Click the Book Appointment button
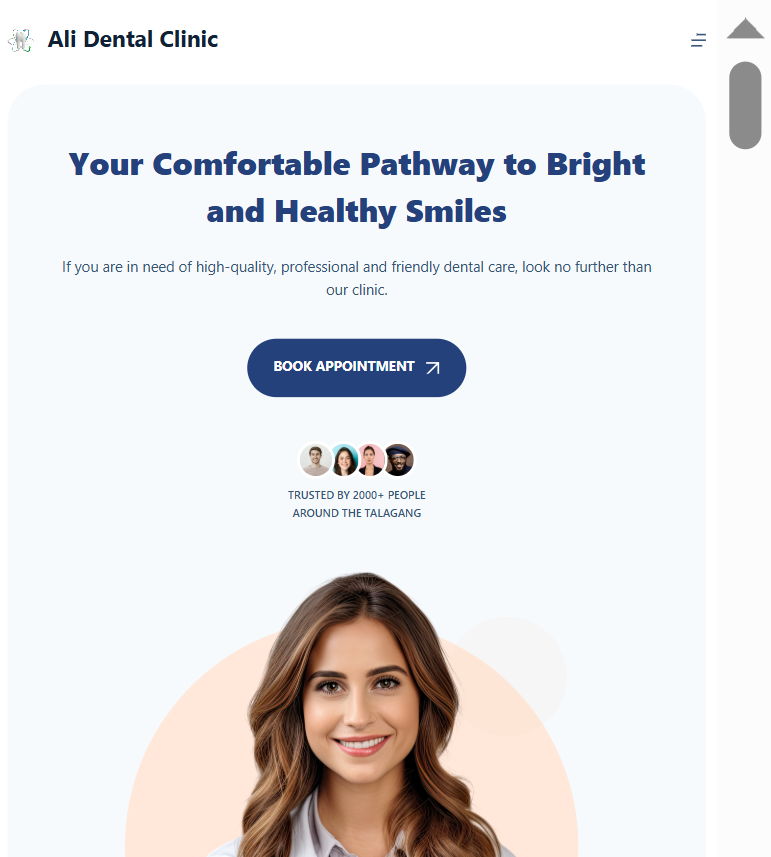This screenshot has width=771, height=857. pos(356,368)
